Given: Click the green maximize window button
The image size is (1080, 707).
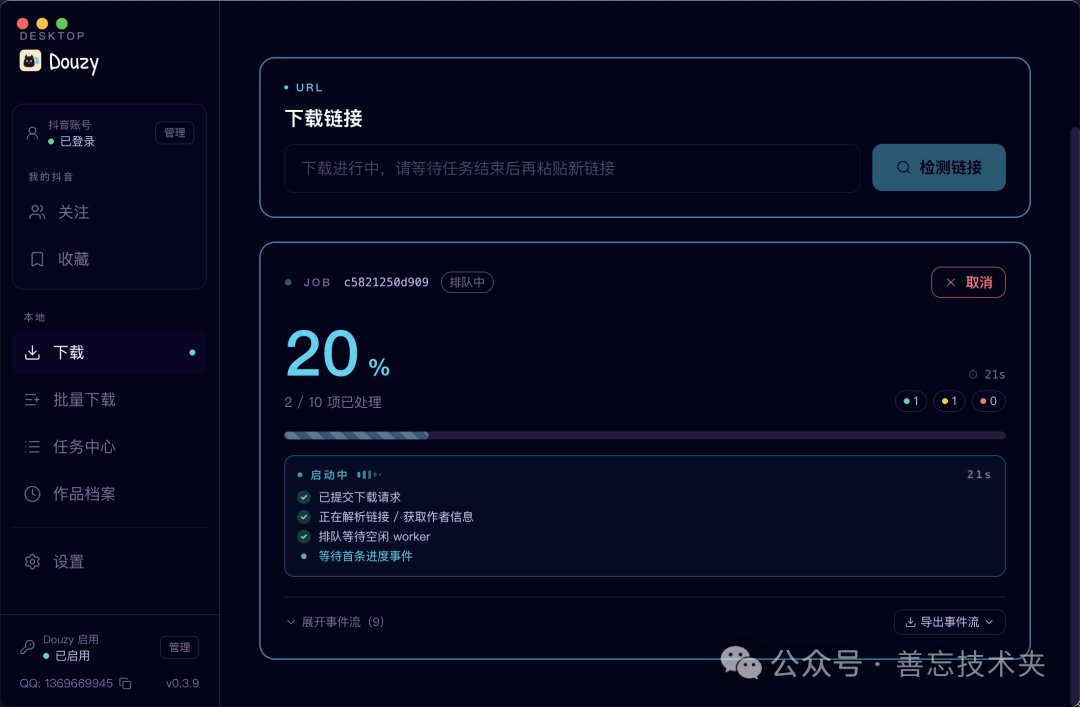Looking at the screenshot, I should (62, 23).
